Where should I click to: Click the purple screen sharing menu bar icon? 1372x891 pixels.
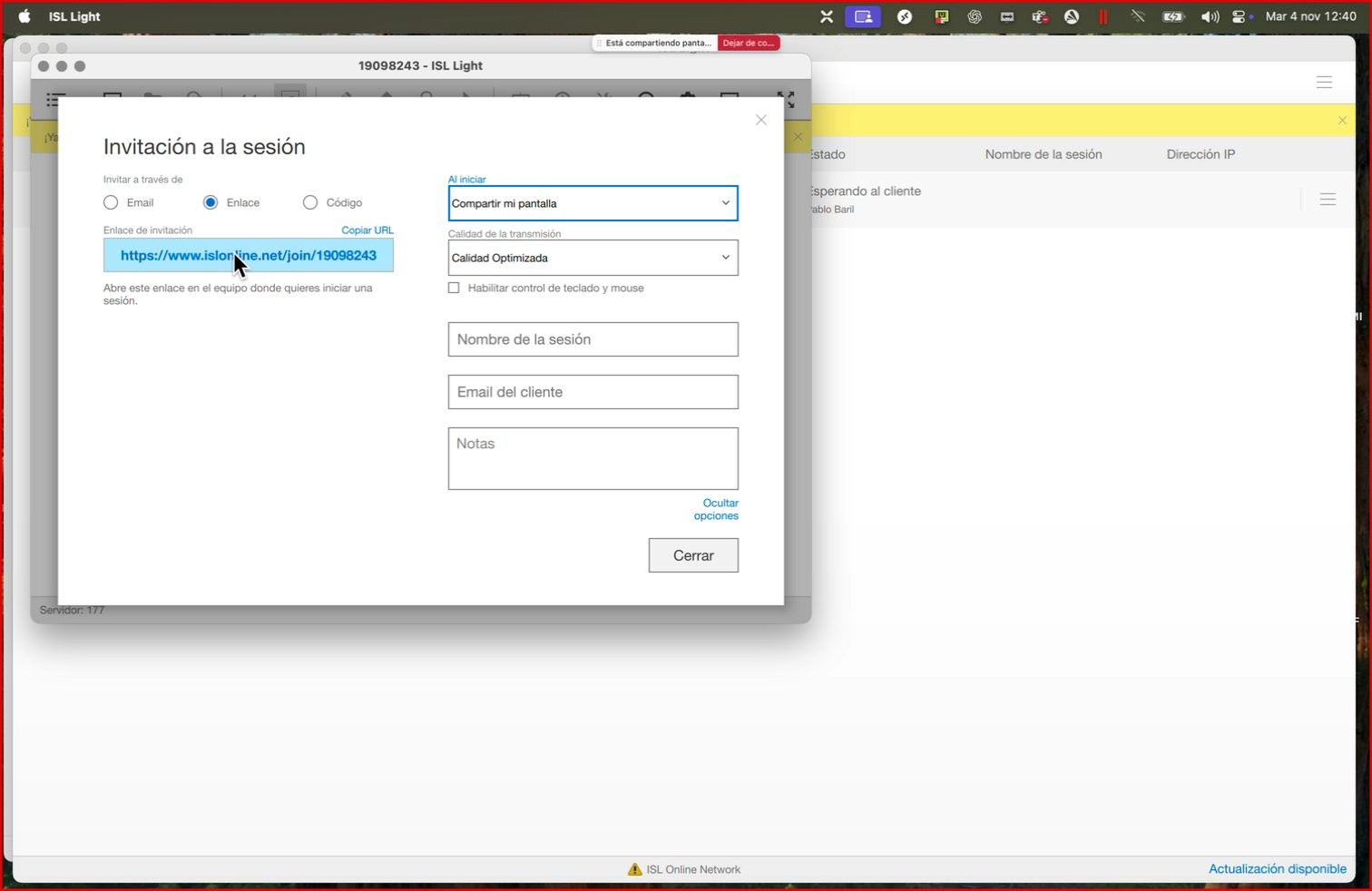(x=863, y=16)
